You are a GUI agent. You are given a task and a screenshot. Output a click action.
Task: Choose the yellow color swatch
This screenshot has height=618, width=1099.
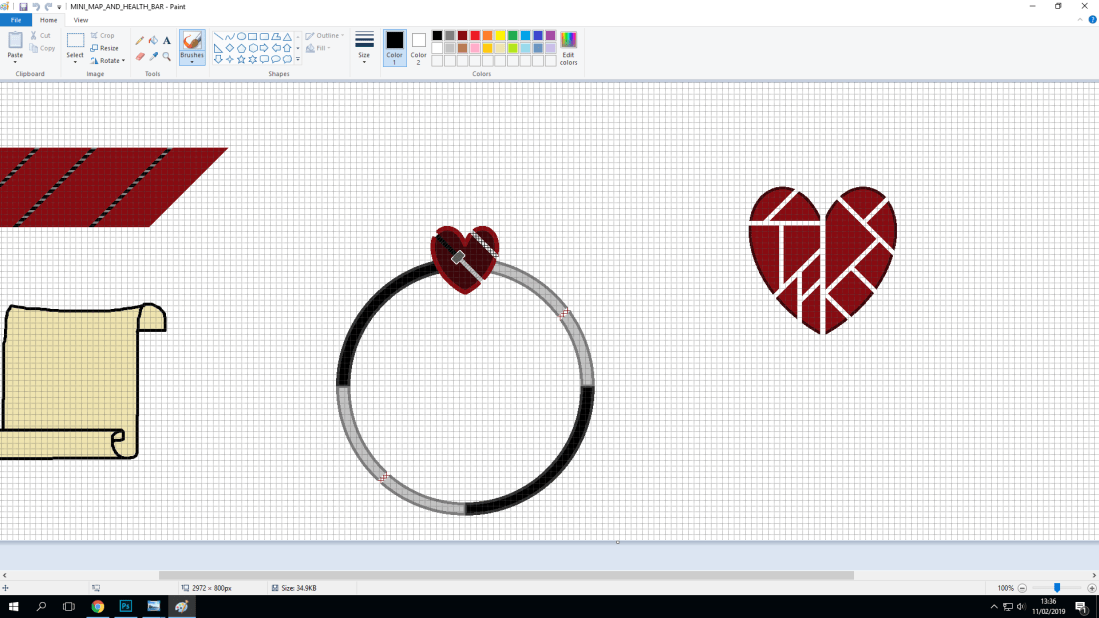tap(500, 36)
